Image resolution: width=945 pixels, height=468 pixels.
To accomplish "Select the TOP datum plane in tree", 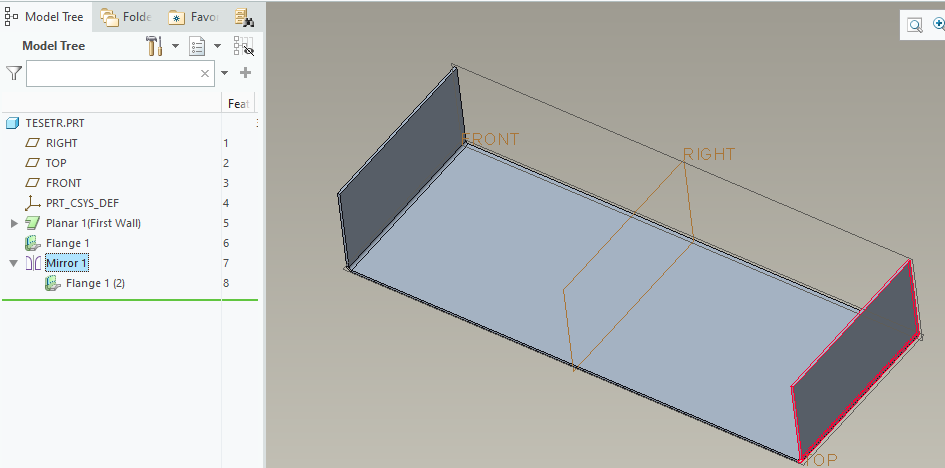I will (x=56, y=163).
